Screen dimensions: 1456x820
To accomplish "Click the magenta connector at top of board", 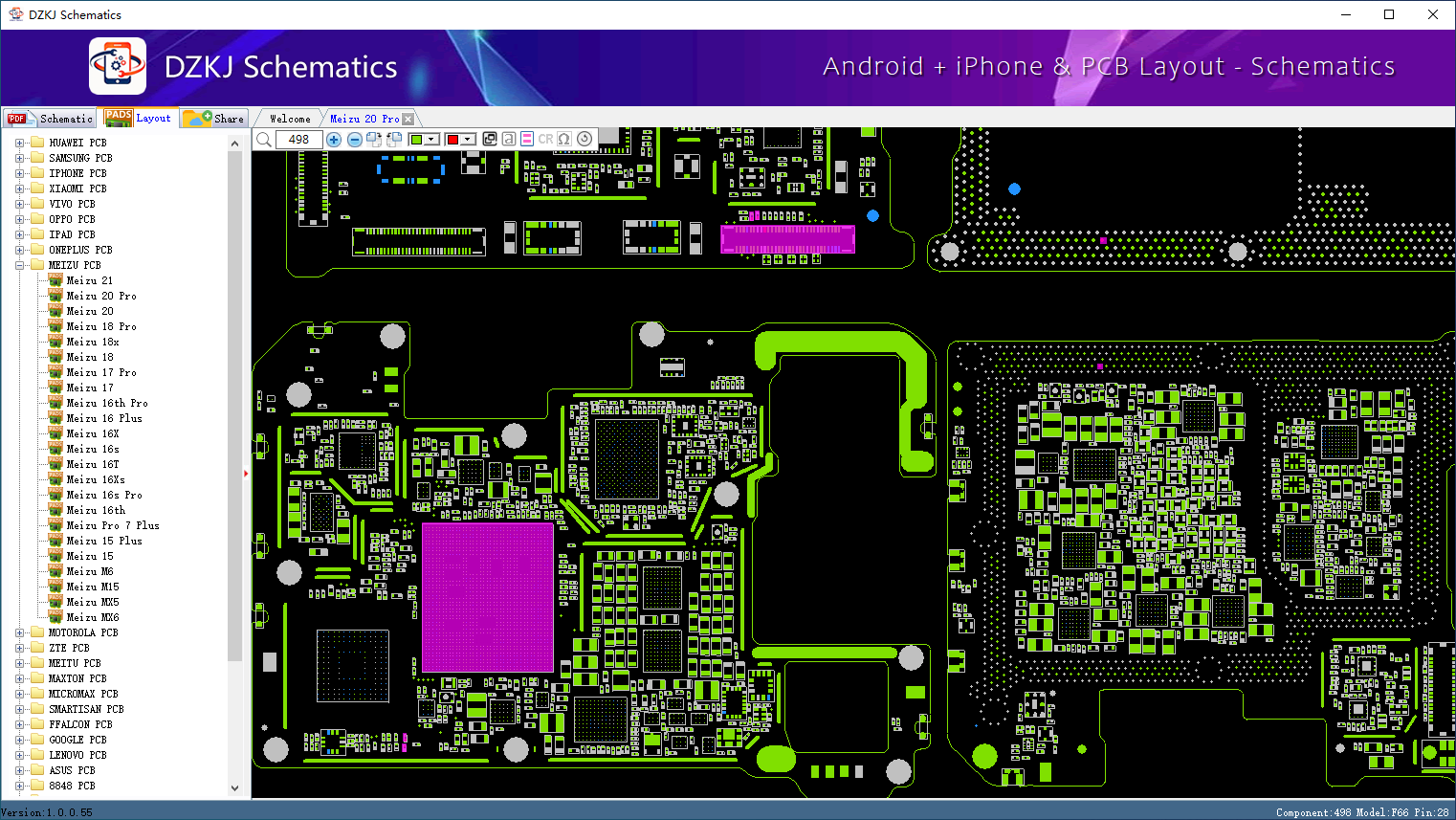I will (787, 239).
